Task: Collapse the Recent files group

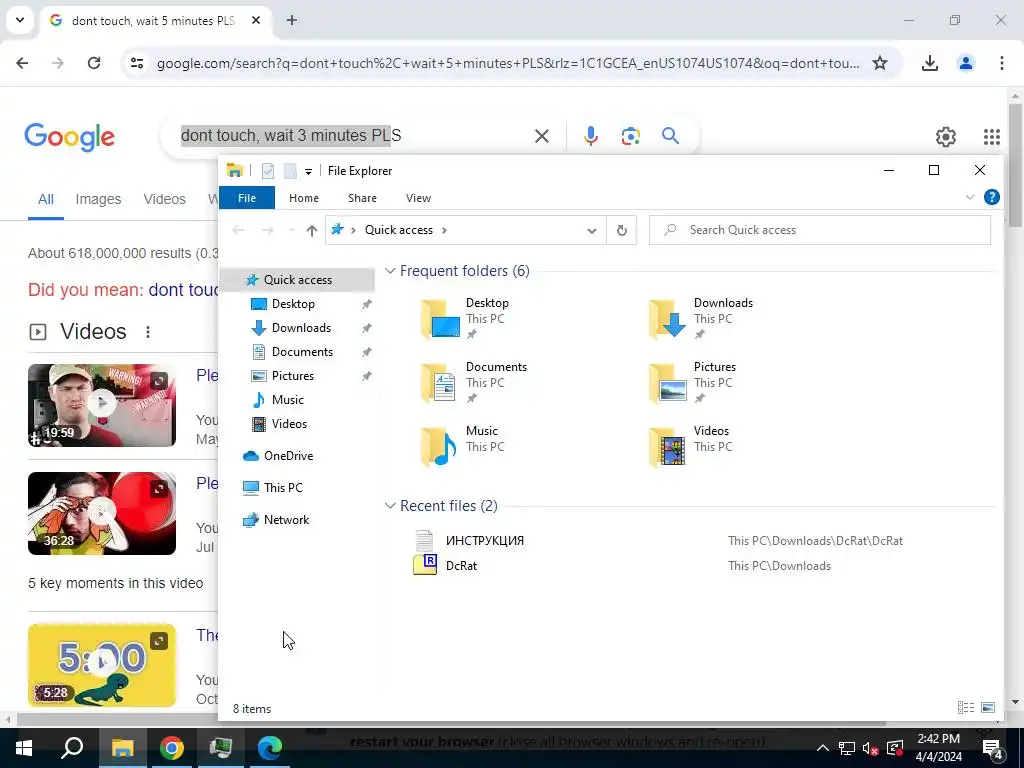Action: point(390,505)
